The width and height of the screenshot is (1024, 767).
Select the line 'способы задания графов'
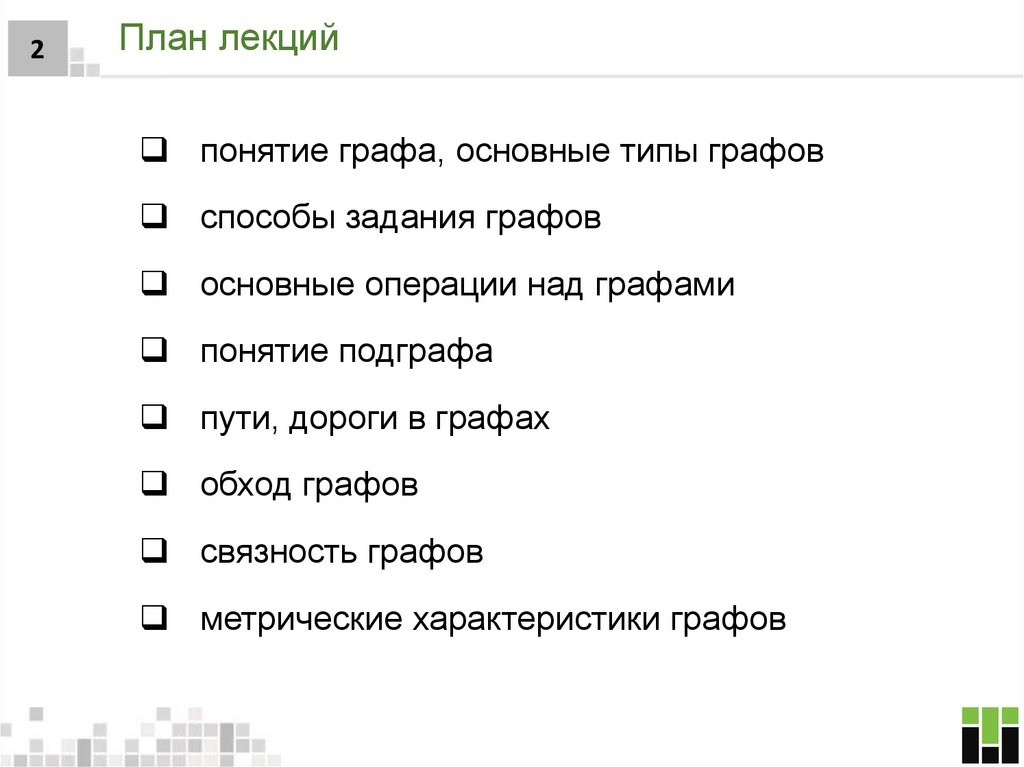[x=400, y=219]
